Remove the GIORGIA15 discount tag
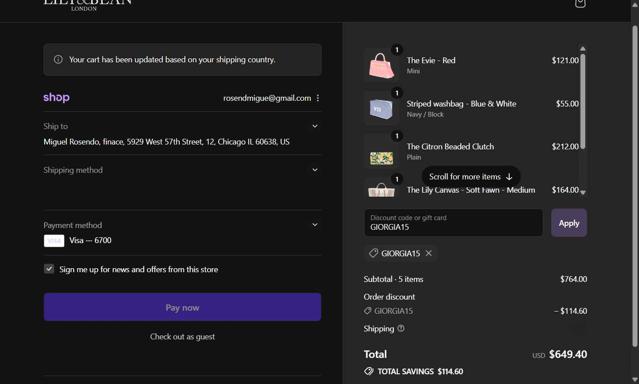639x384 pixels. (429, 253)
